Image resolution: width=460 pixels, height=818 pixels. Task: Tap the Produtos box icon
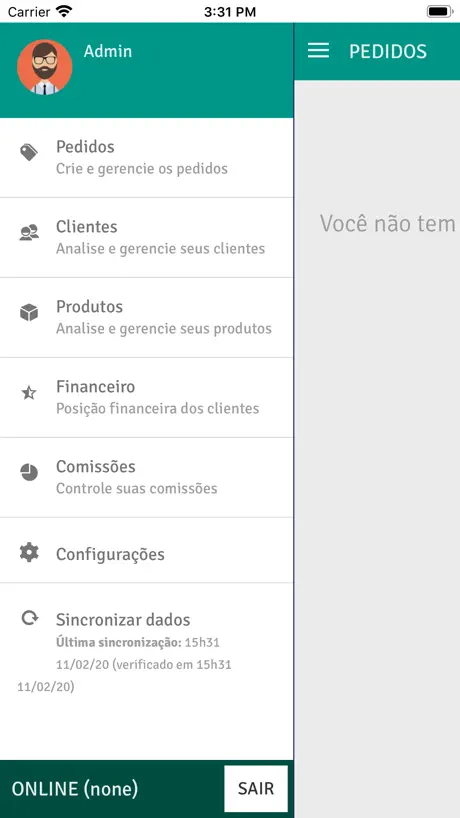(x=29, y=312)
